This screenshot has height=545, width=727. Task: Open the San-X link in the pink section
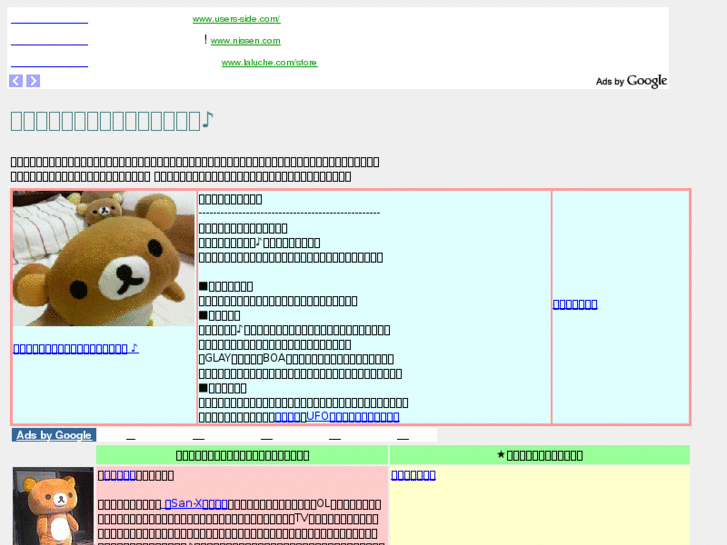click(195, 504)
